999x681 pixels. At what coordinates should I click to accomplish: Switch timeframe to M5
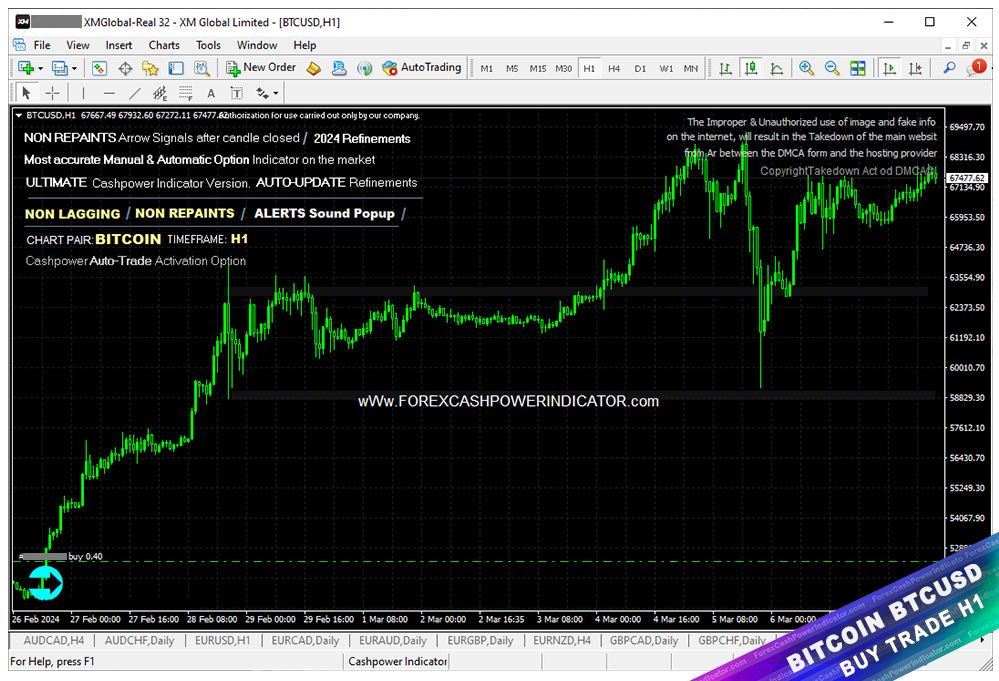pos(512,68)
